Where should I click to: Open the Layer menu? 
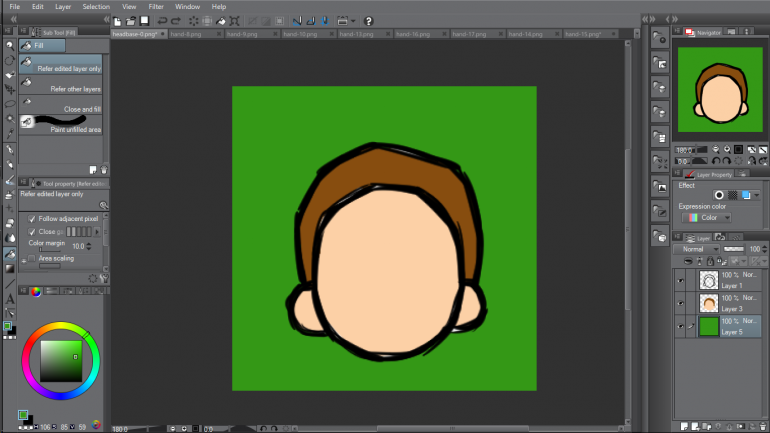tap(63, 7)
